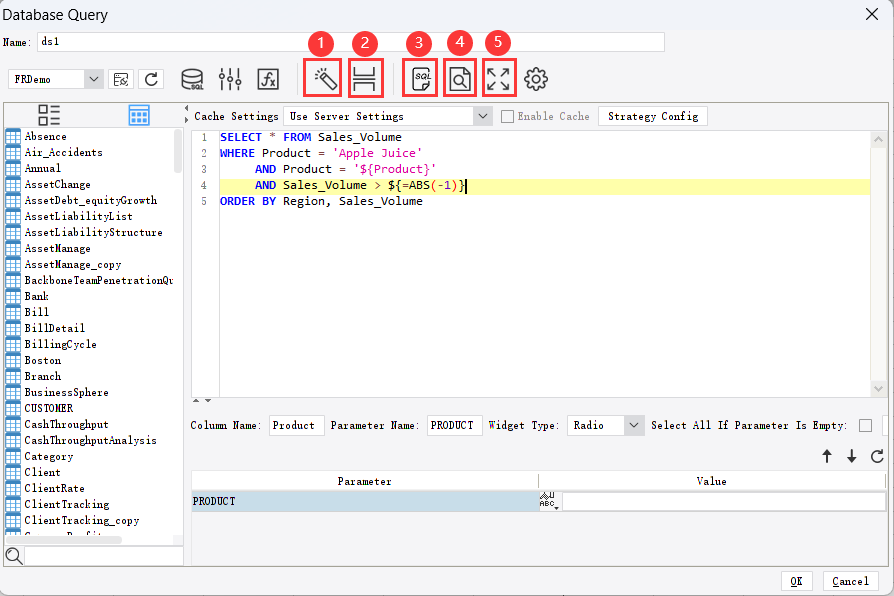Viewport: 894px width, 596px height.
Task: Click the ORDER BY line in SQL editor
Action: [x=321, y=201]
